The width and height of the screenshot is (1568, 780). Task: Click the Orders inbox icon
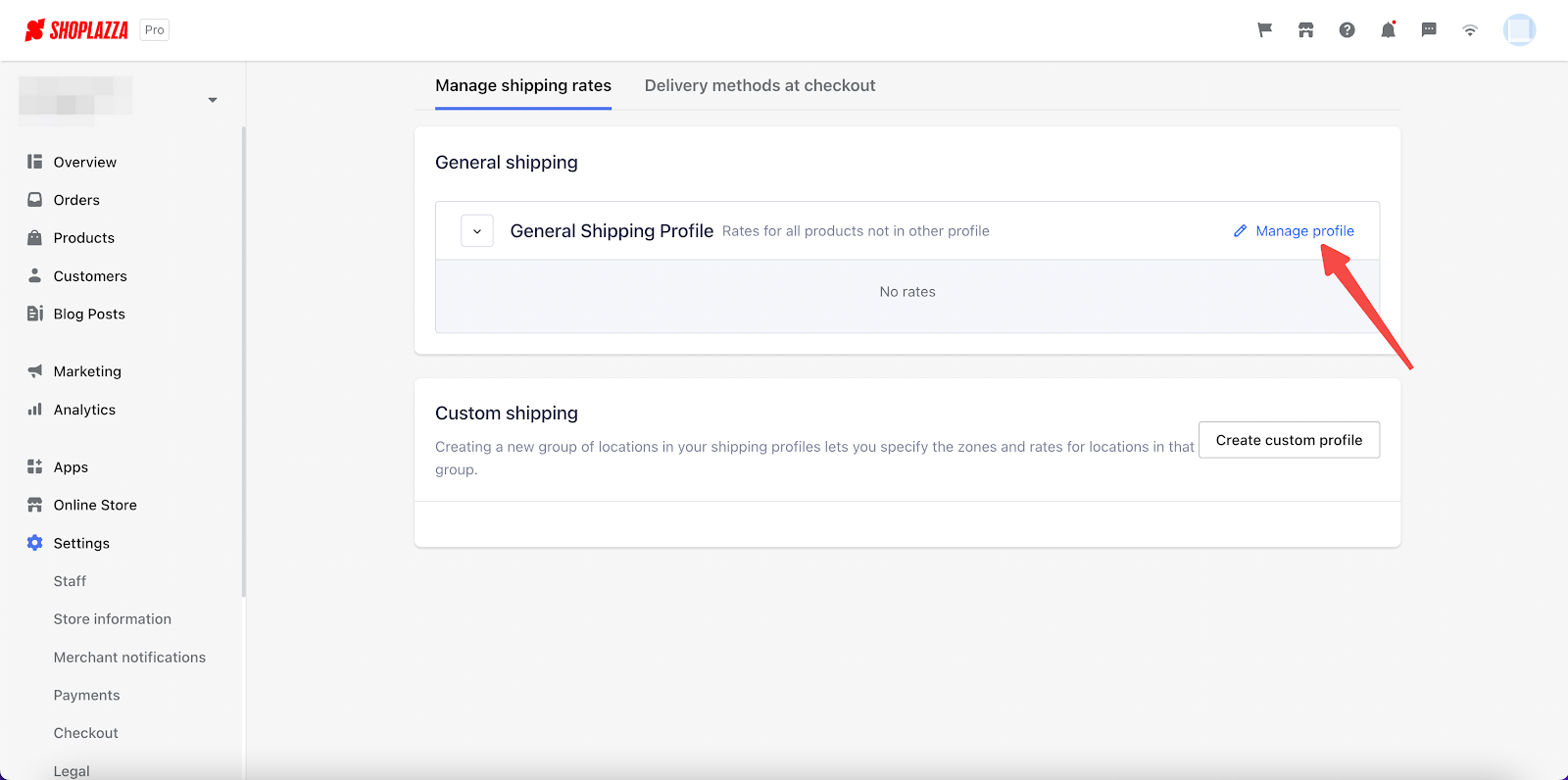[x=35, y=200]
